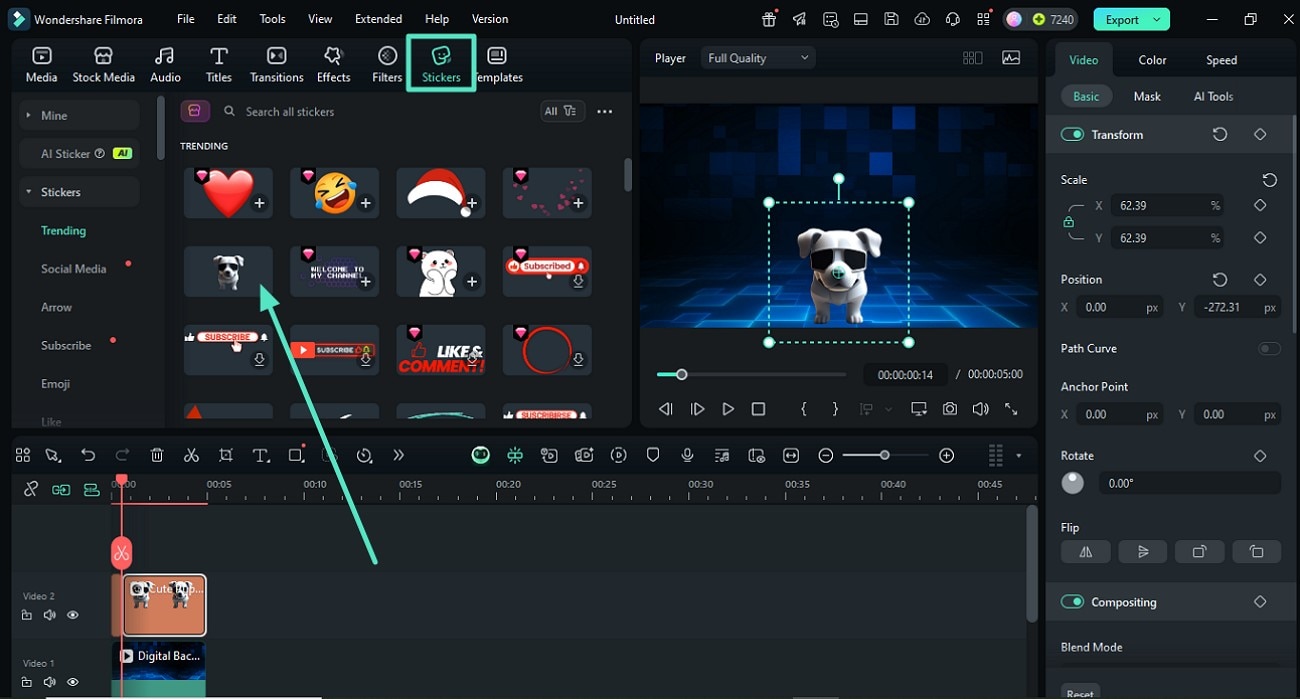Screen dimensions: 1300x699
Task: Switch to the Transitions tab
Action: click(x=276, y=64)
